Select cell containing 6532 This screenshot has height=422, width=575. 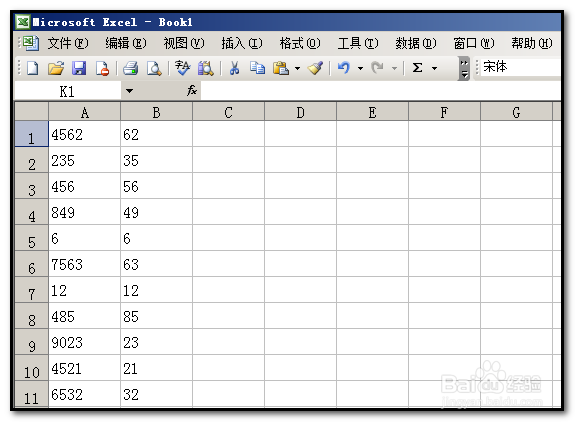pos(84,394)
